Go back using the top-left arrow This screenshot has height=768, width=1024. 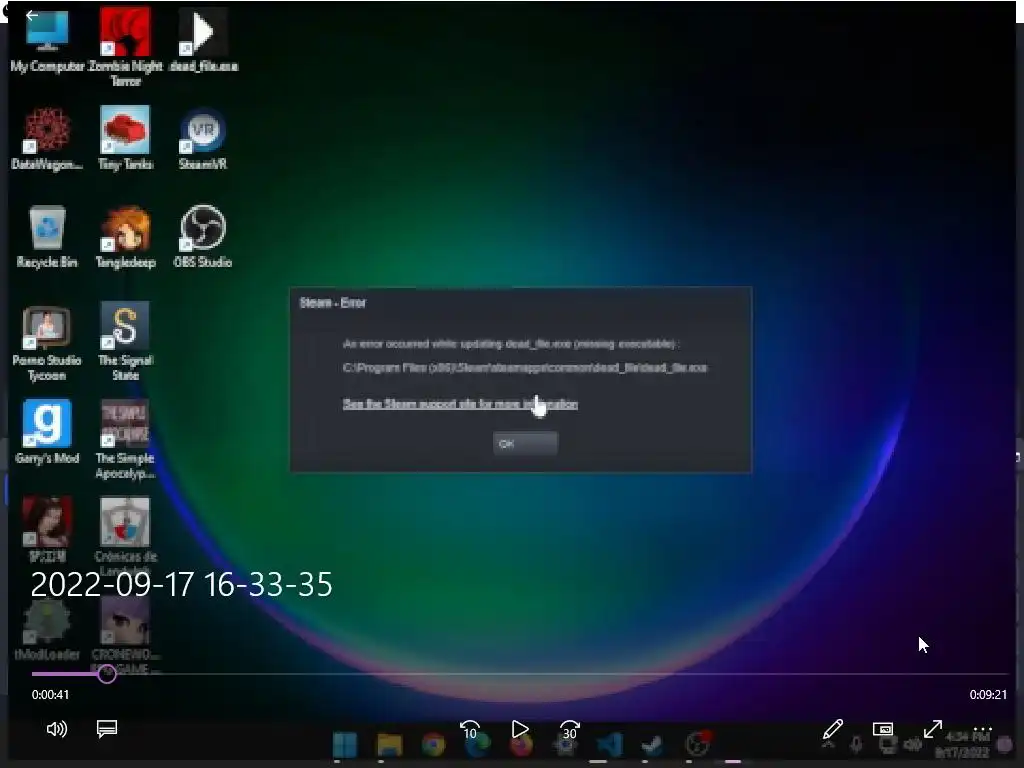tap(31, 15)
